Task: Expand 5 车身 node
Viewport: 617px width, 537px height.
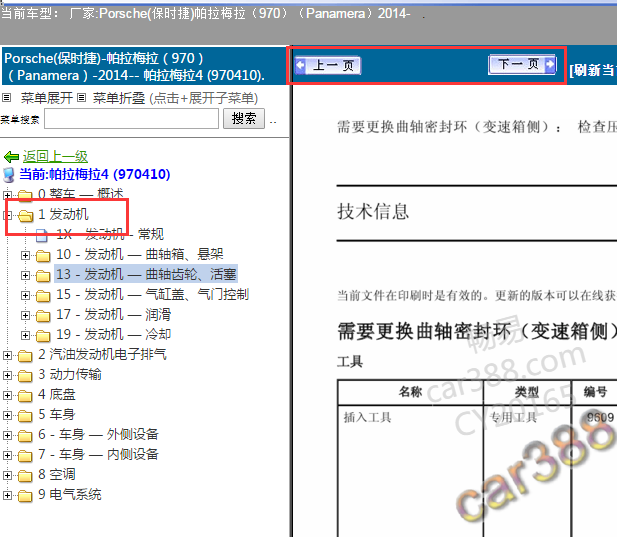Action: click(x=7, y=415)
